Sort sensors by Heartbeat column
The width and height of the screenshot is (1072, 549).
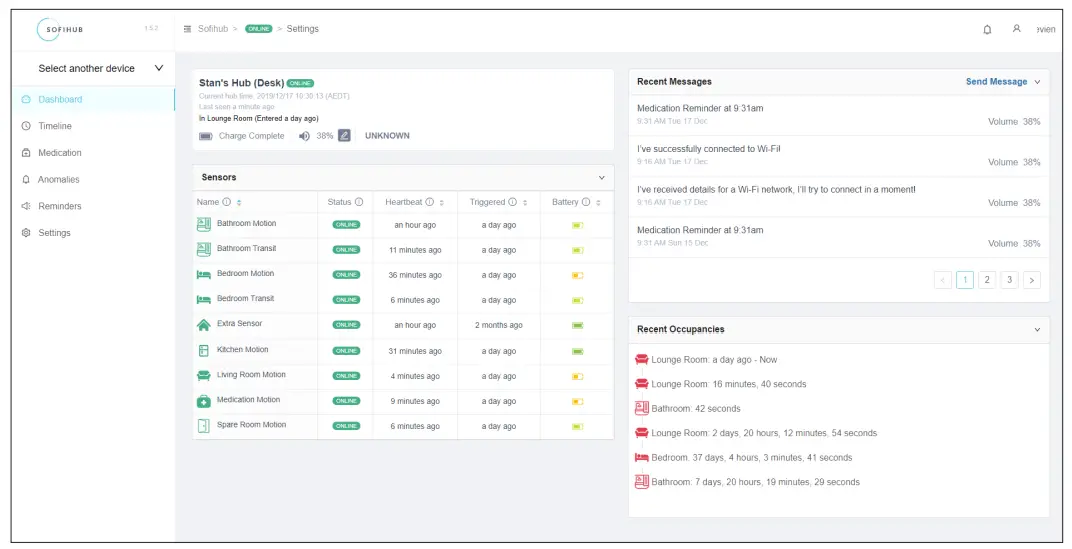coord(442,202)
